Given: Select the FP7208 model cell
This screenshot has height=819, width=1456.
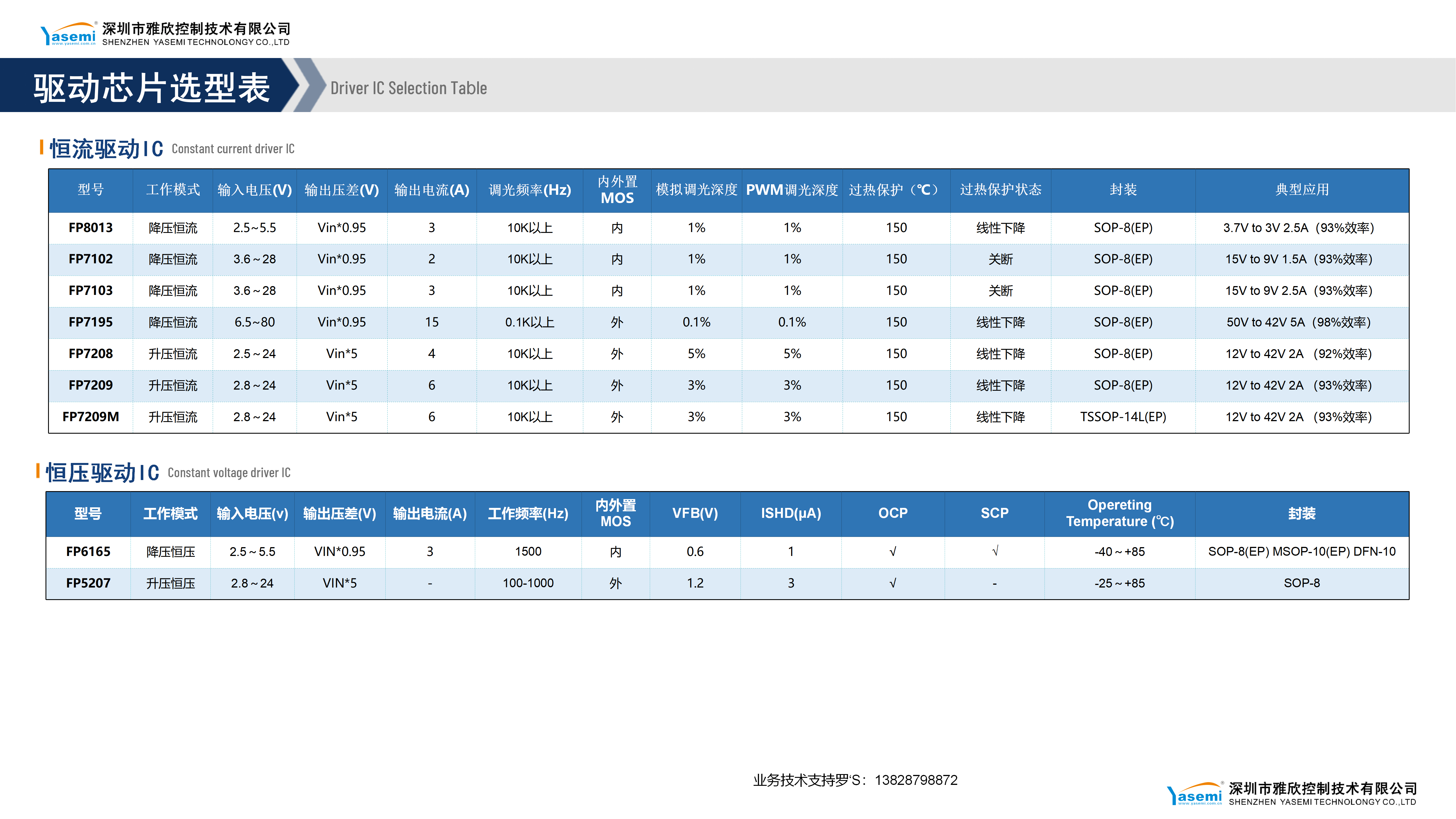Looking at the screenshot, I should point(90,354).
